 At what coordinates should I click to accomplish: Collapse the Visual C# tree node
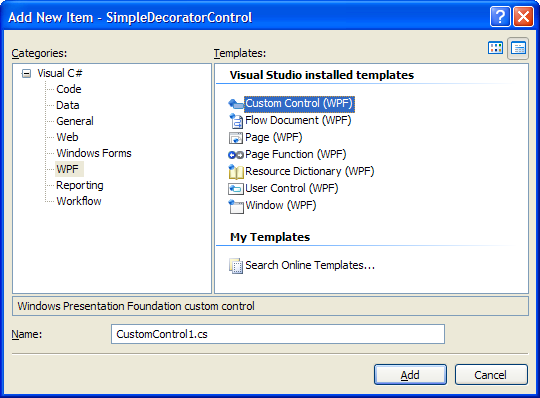tap(26, 73)
